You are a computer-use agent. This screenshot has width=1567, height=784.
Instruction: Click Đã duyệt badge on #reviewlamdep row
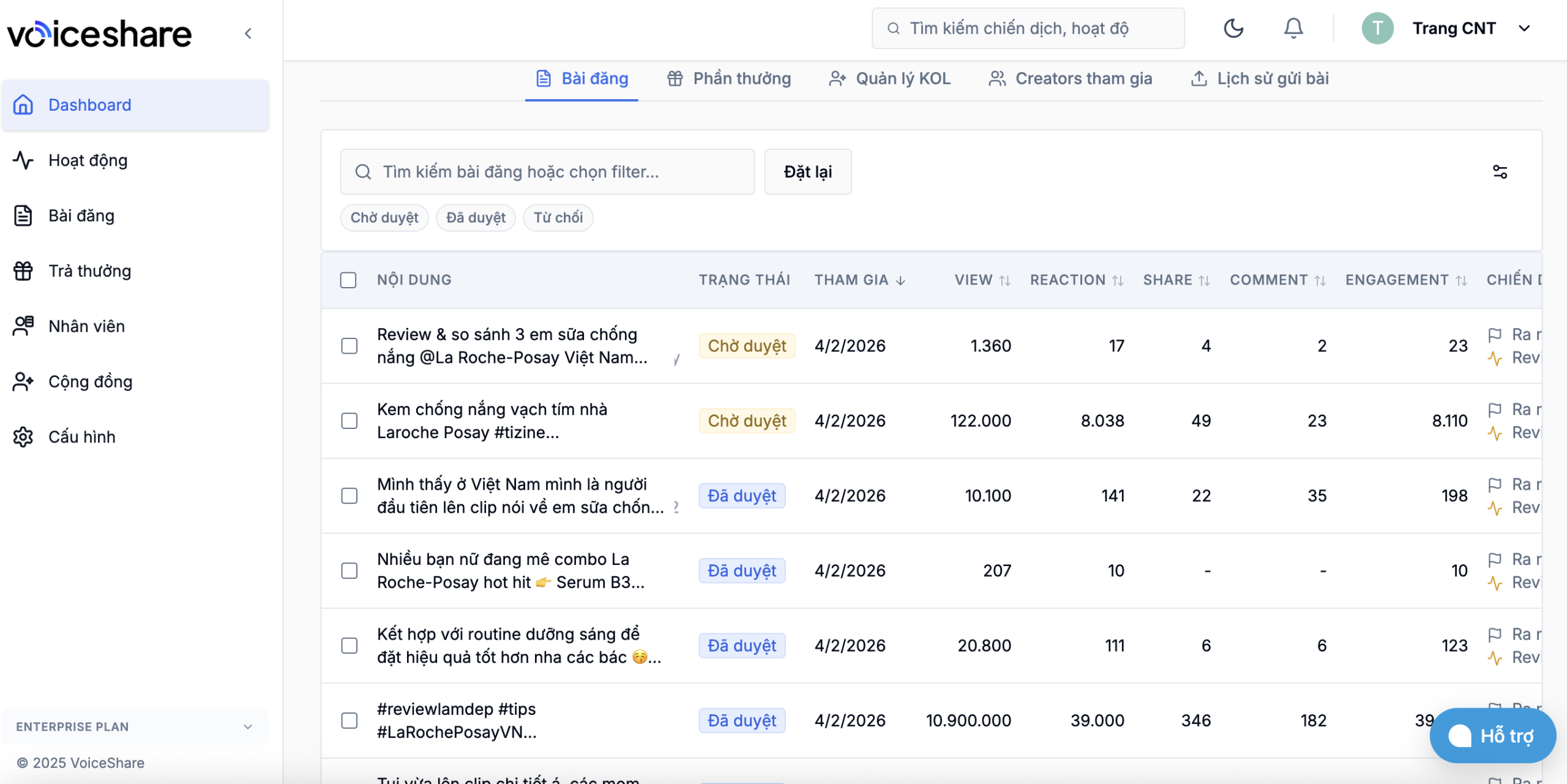tap(742, 721)
